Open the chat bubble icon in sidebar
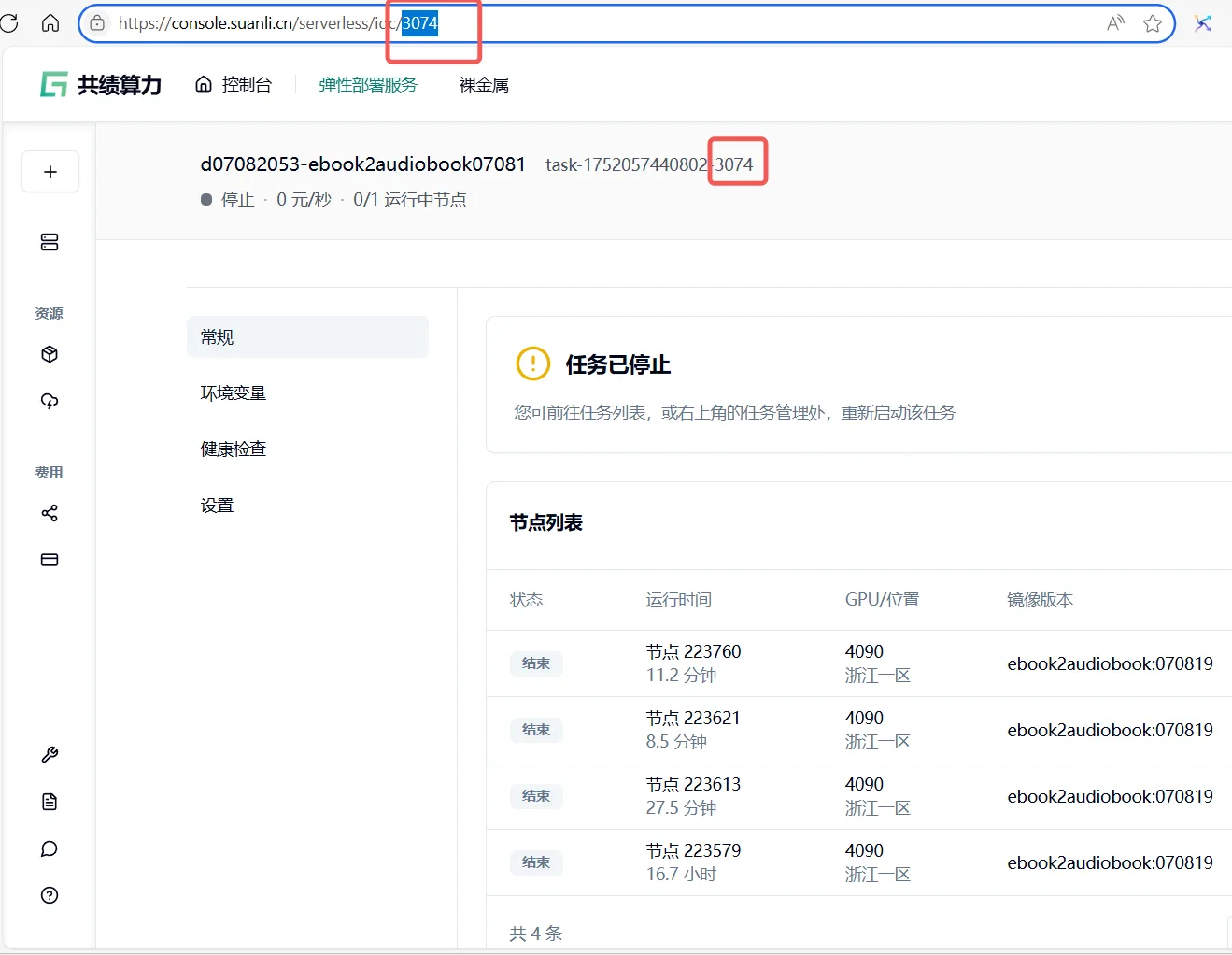 tap(50, 848)
